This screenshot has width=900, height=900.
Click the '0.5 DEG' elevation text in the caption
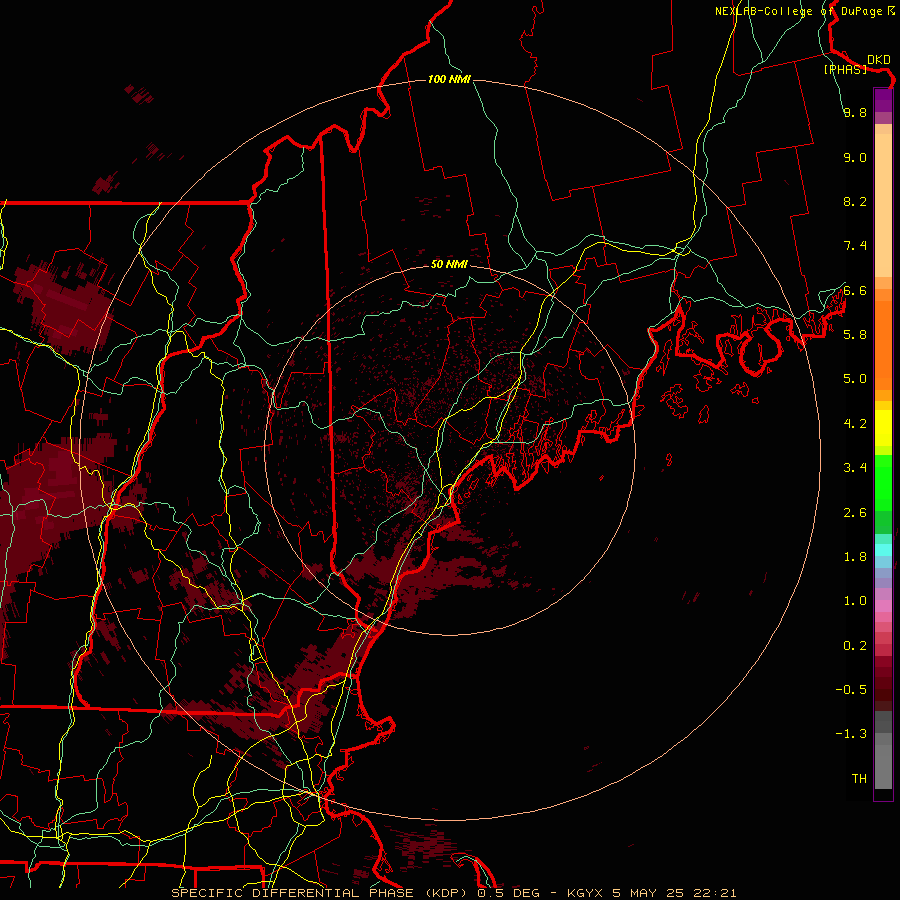tap(509, 893)
